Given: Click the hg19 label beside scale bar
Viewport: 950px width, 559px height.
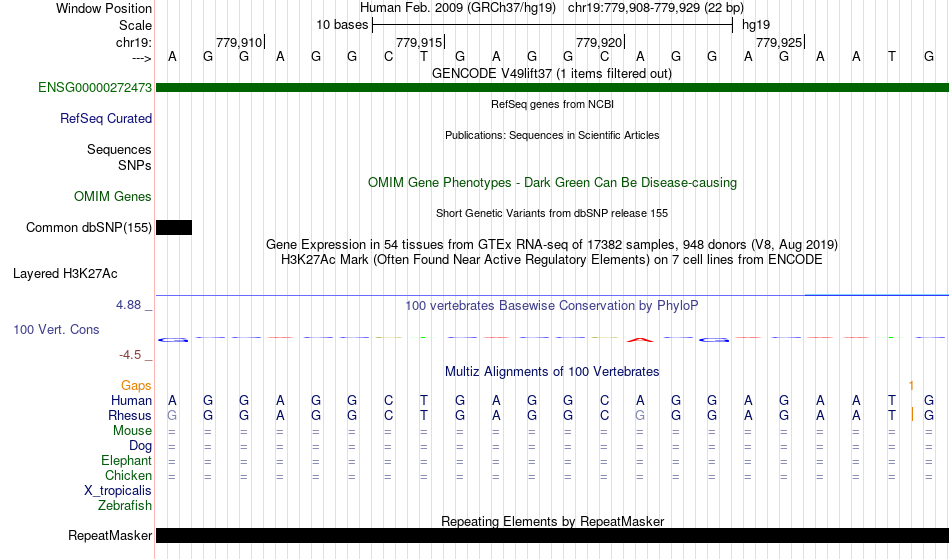Looking at the screenshot, I should pos(756,25).
